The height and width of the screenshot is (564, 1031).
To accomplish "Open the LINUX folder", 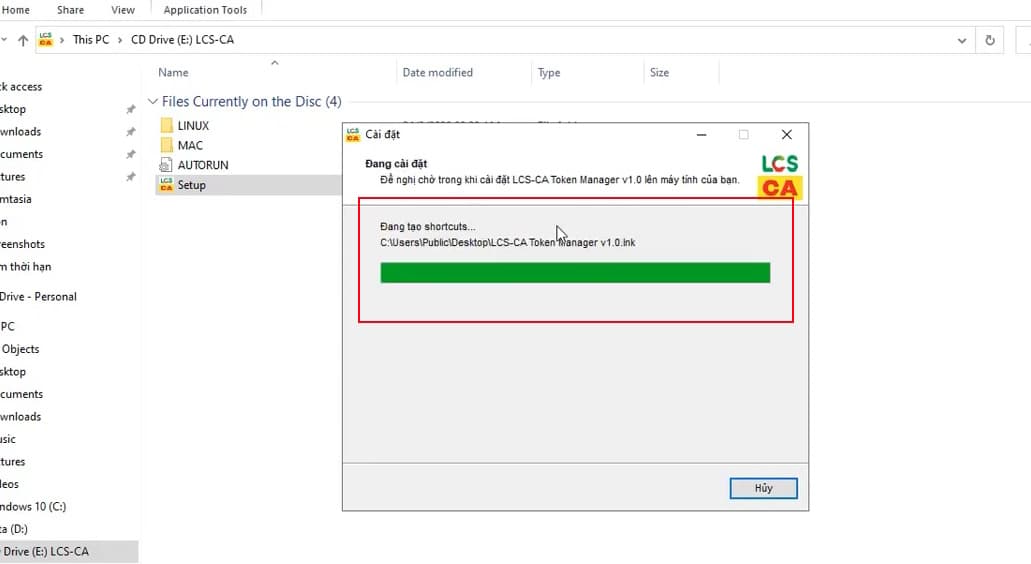I will [193, 126].
